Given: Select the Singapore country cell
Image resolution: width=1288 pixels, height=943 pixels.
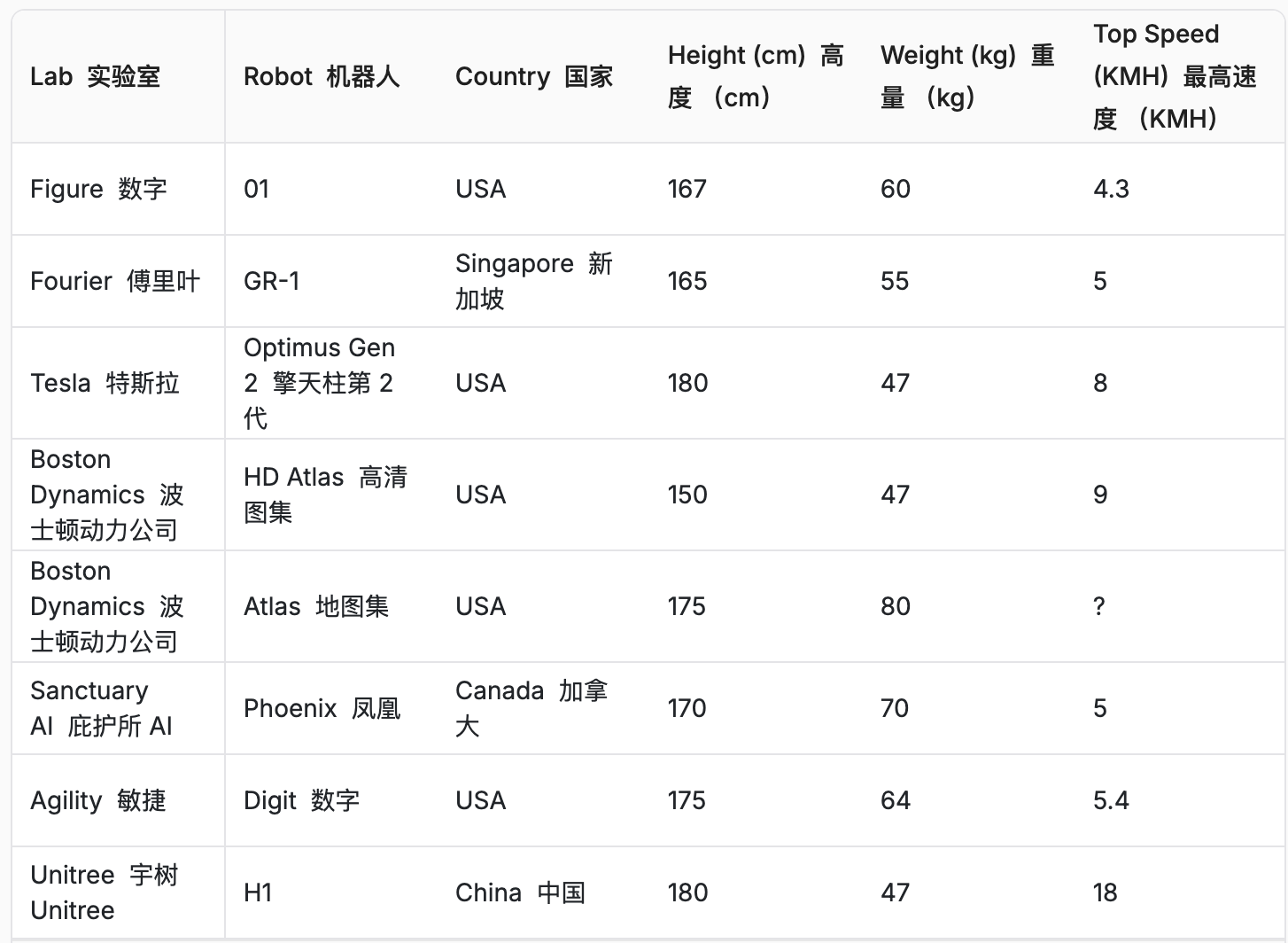Looking at the screenshot, I should [534, 281].
